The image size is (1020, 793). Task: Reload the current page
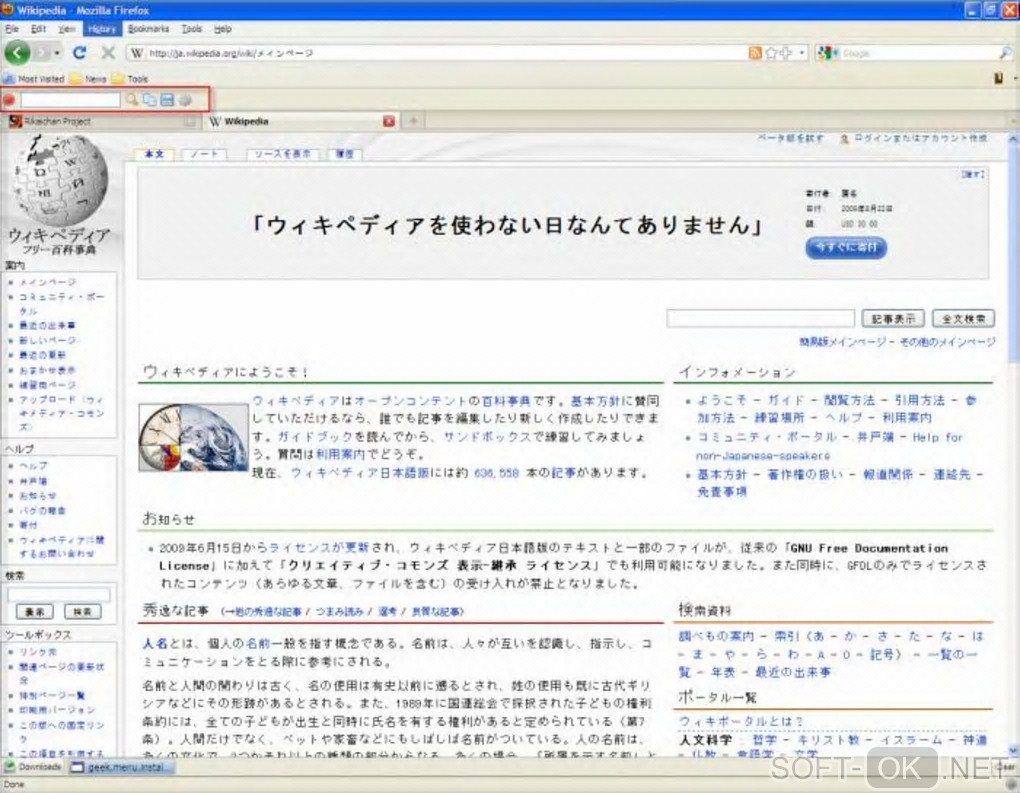(79, 53)
